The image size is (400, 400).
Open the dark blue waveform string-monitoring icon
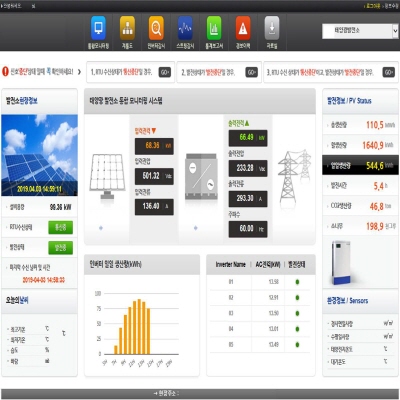(x=185, y=28)
